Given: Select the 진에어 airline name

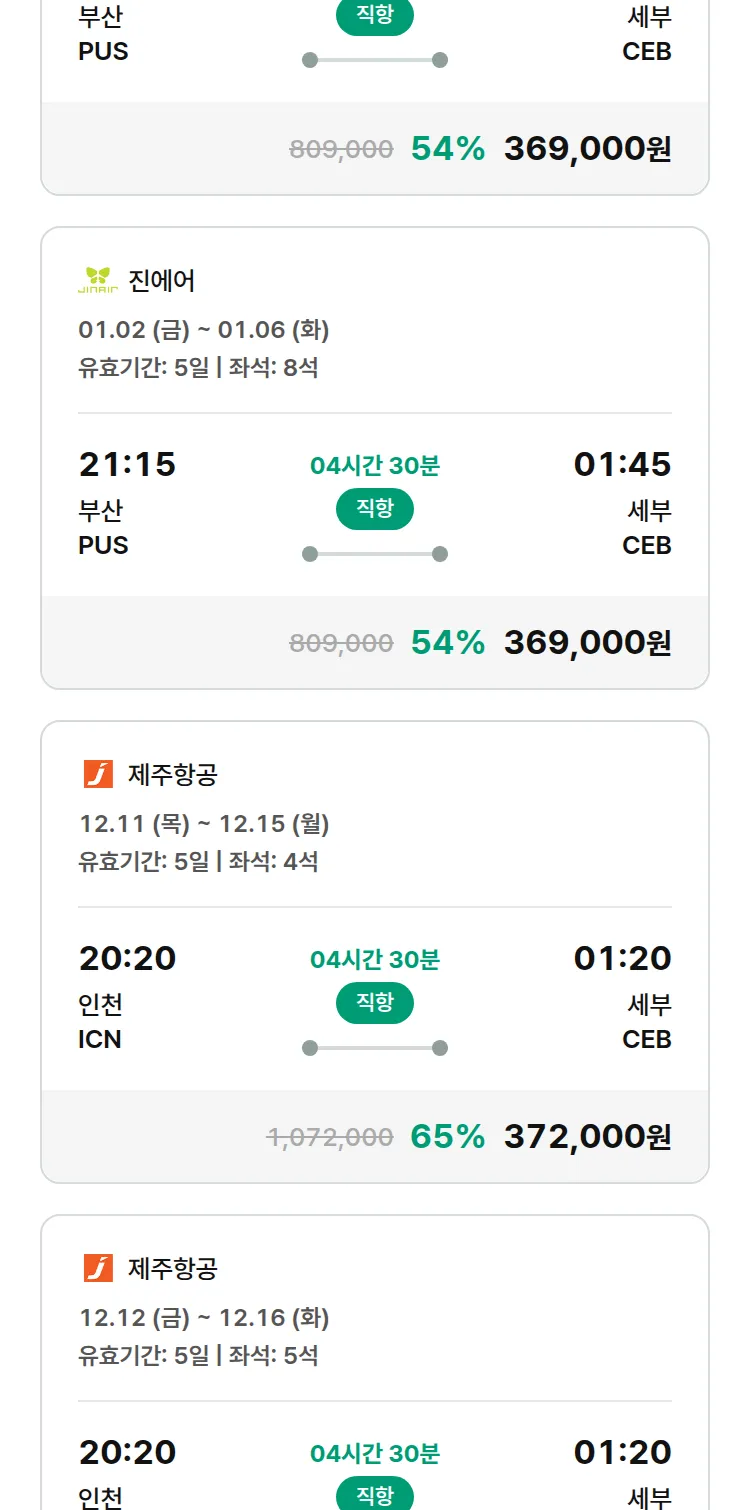Looking at the screenshot, I should [162, 281].
